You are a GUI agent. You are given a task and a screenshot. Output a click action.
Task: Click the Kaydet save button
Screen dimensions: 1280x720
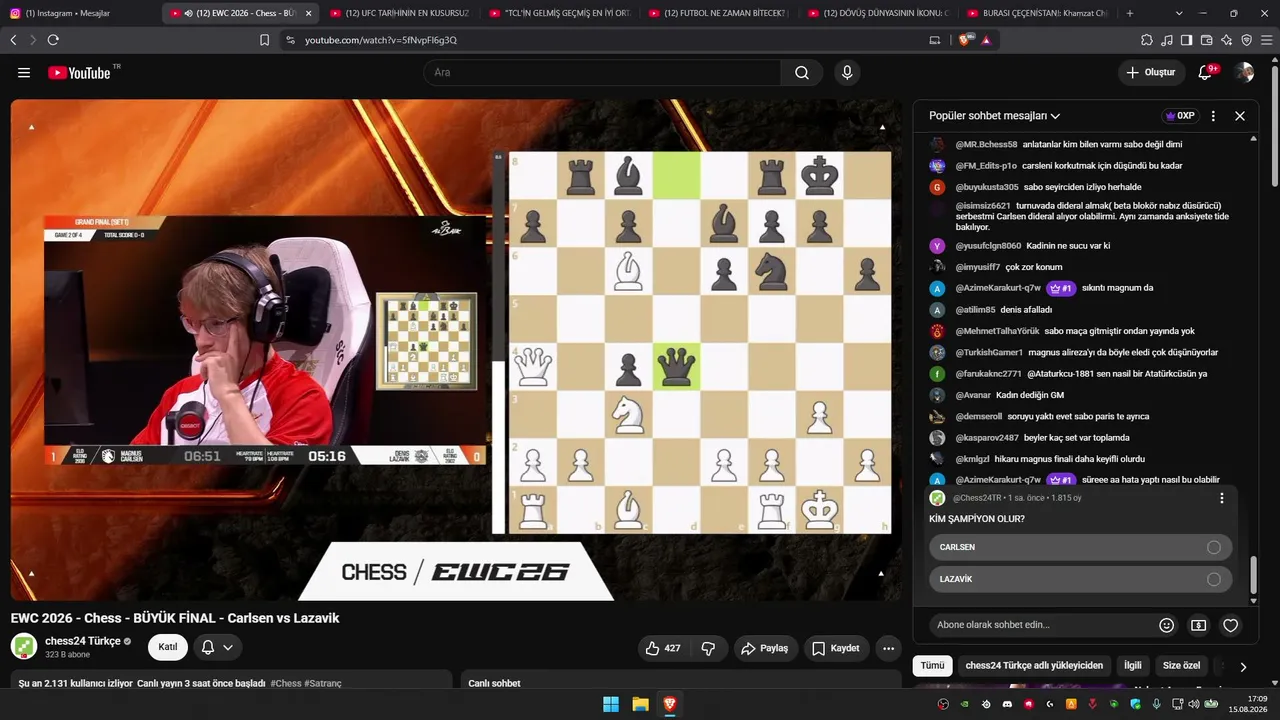coord(835,648)
